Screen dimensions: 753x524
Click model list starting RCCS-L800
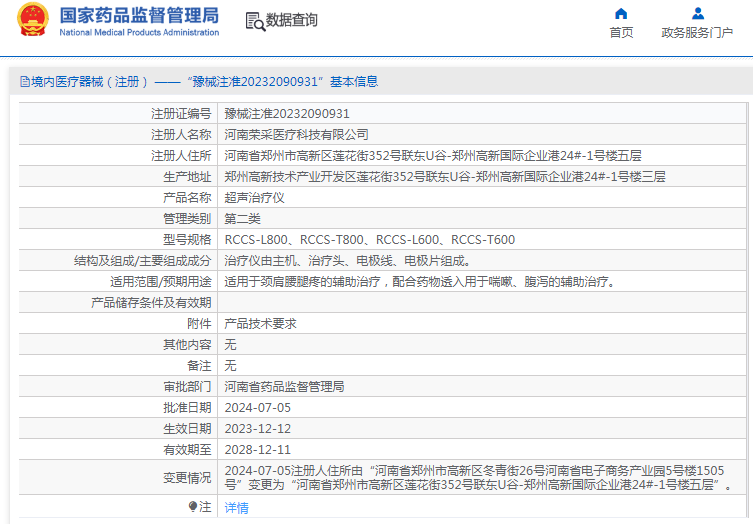pos(369,240)
